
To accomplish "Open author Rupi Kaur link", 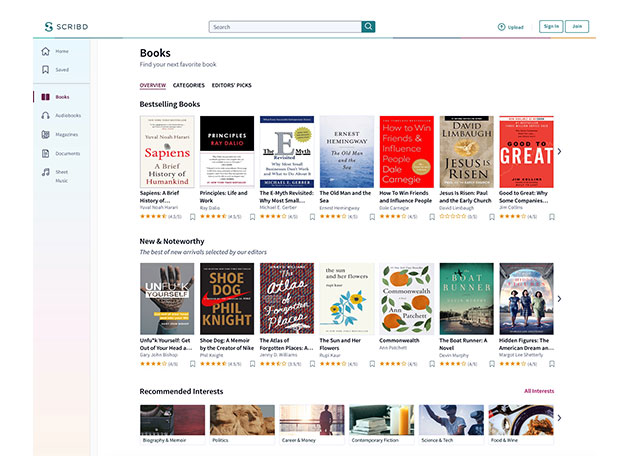I will (329, 355).
